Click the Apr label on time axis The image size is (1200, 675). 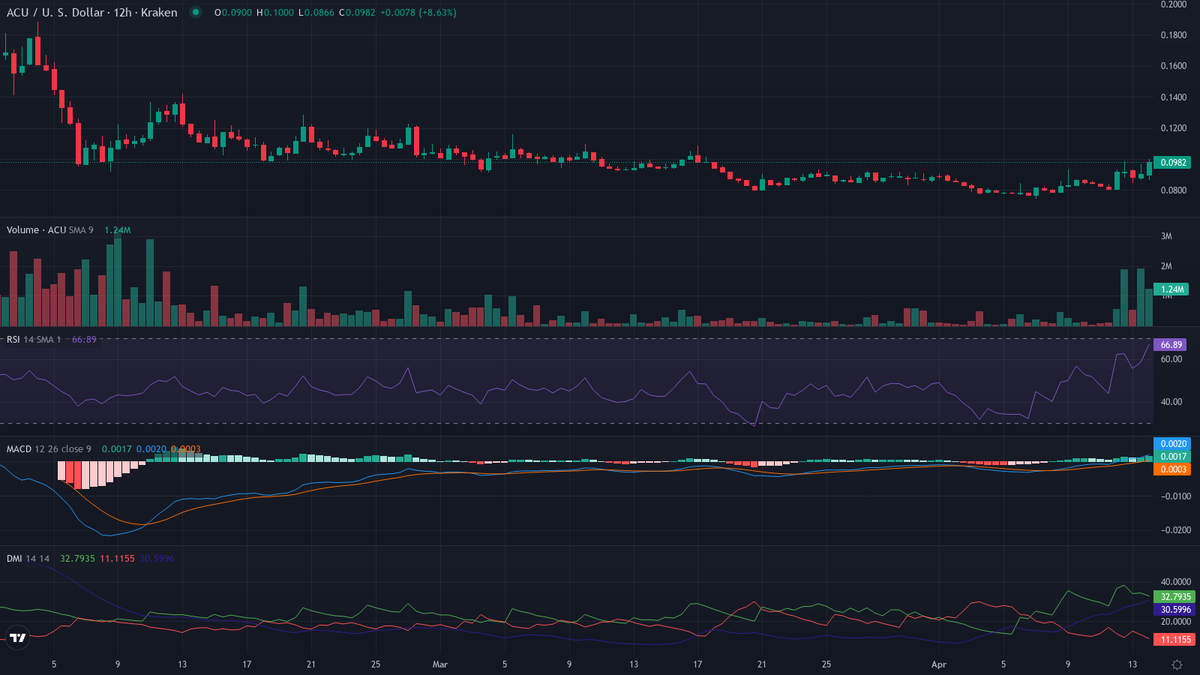(940, 662)
